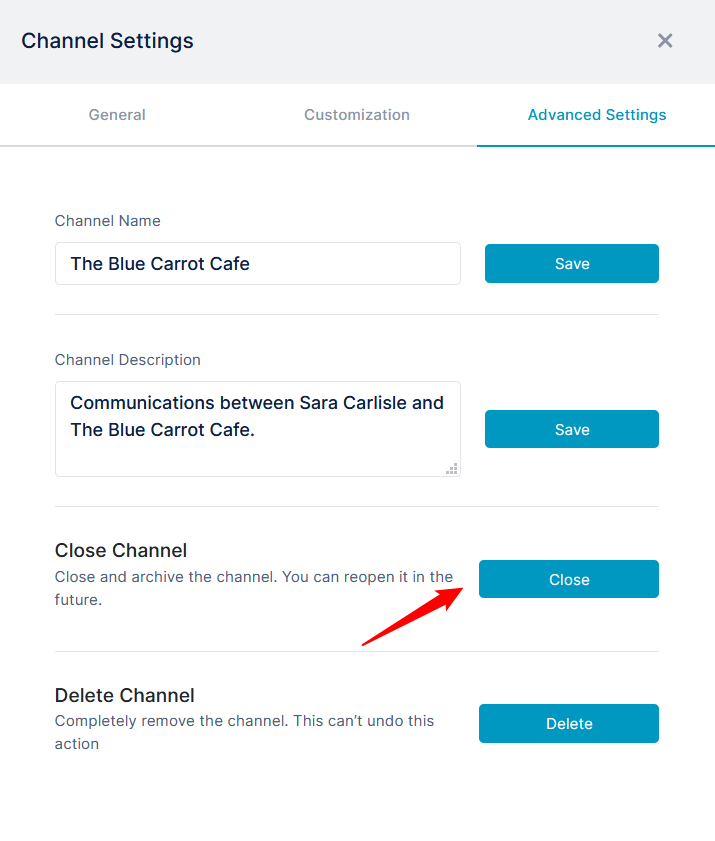
Task: Open the Customization tab
Action: pyautogui.click(x=357, y=115)
